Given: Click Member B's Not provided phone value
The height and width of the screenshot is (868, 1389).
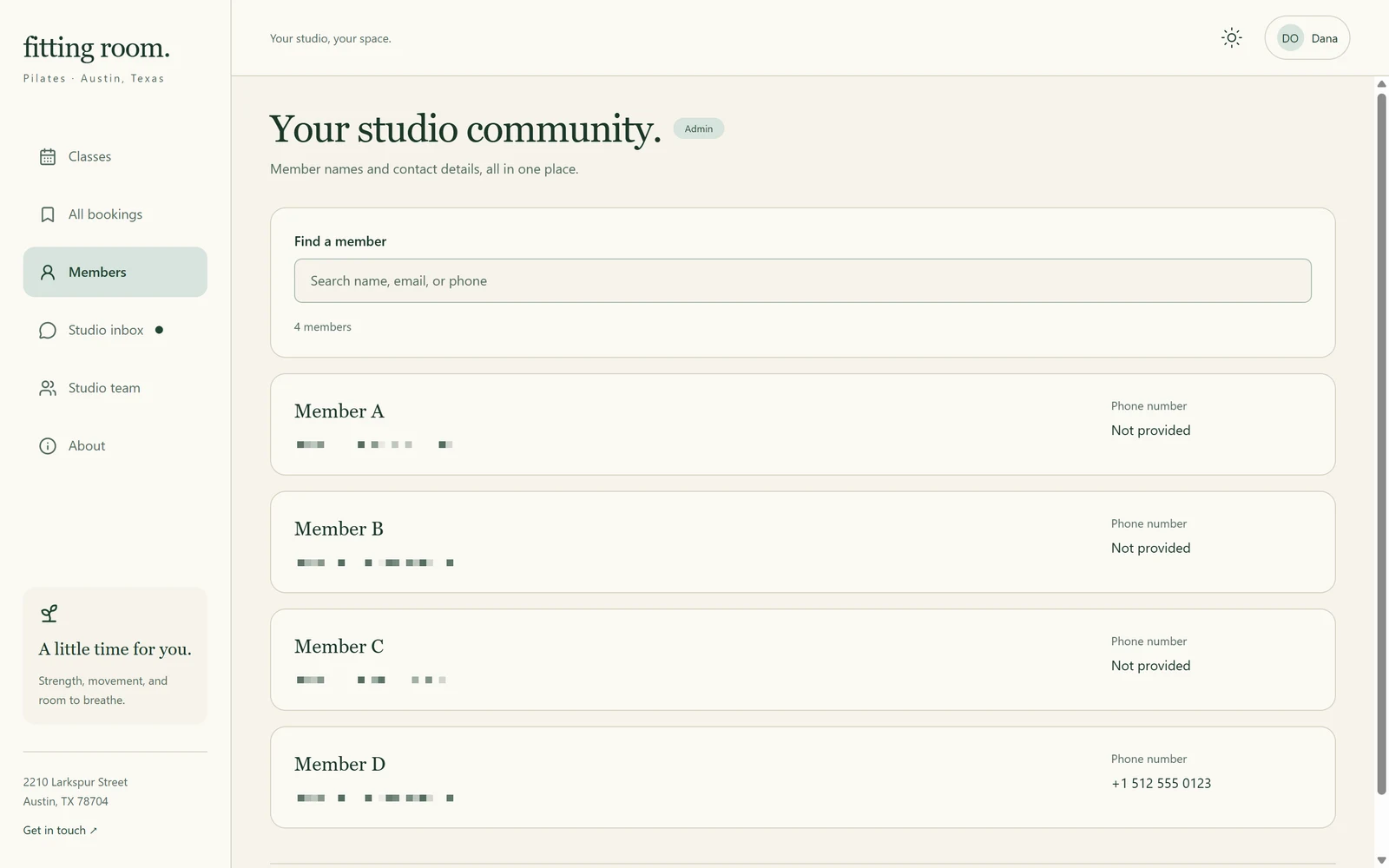Looking at the screenshot, I should pyautogui.click(x=1150, y=549).
